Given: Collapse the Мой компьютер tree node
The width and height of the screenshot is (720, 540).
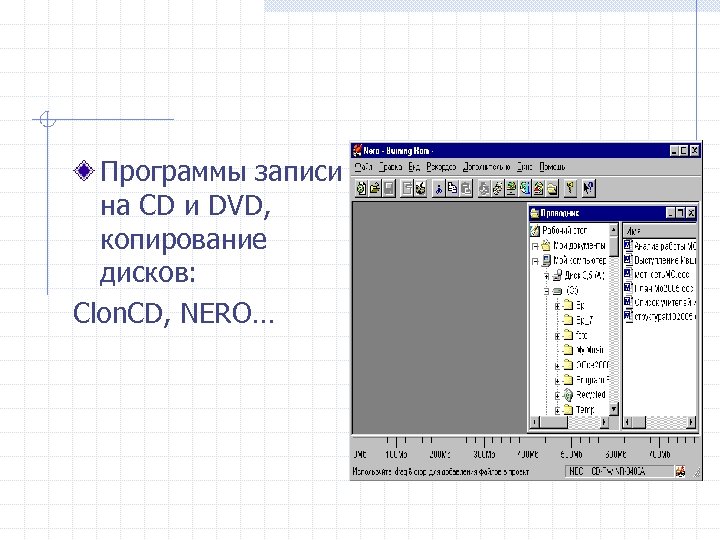Looking at the screenshot, I should point(535,261).
